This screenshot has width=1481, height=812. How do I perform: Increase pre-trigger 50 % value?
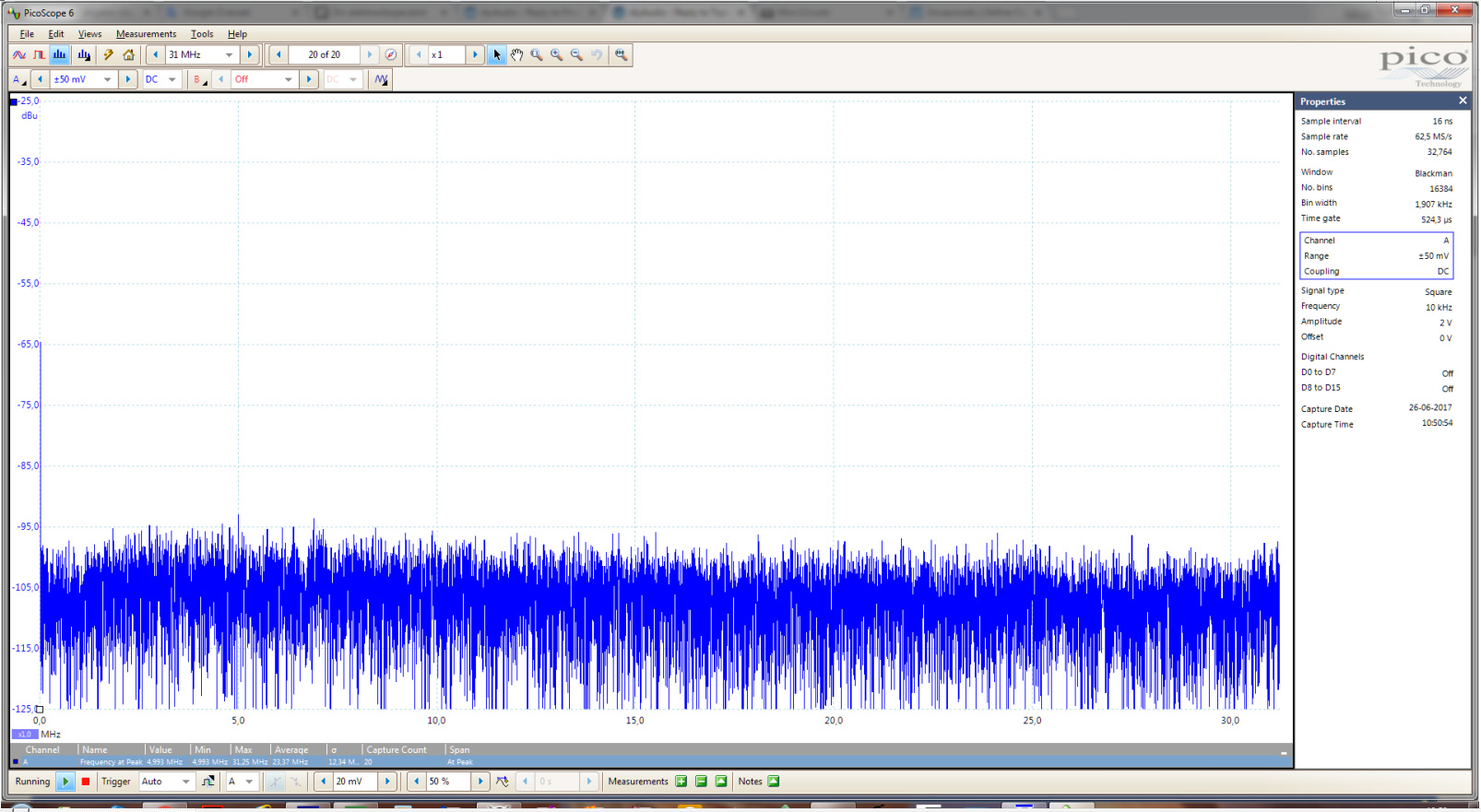tap(480, 782)
